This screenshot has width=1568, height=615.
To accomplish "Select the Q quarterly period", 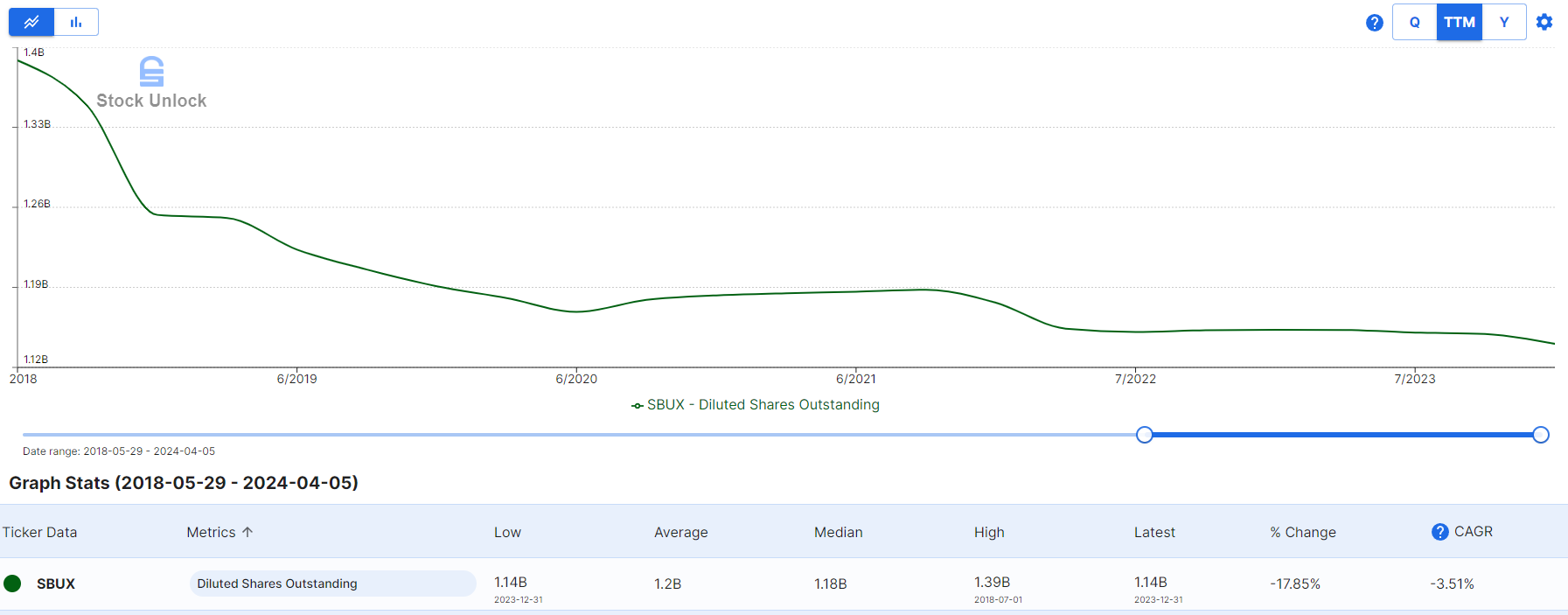I will [x=1415, y=22].
